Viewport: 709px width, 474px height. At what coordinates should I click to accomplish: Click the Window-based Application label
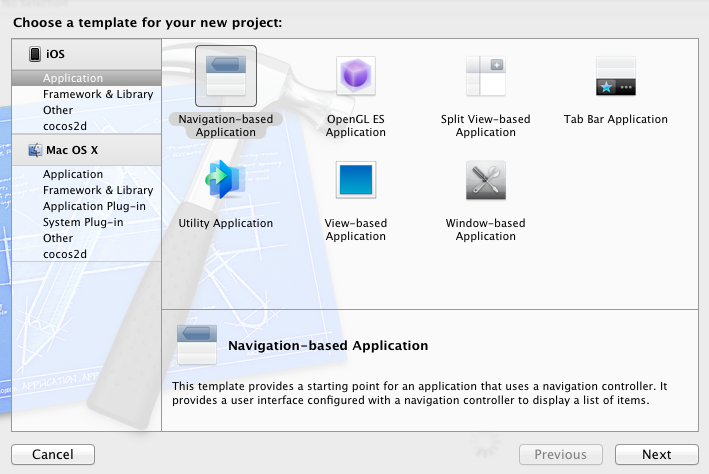click(x=486, y=230)
